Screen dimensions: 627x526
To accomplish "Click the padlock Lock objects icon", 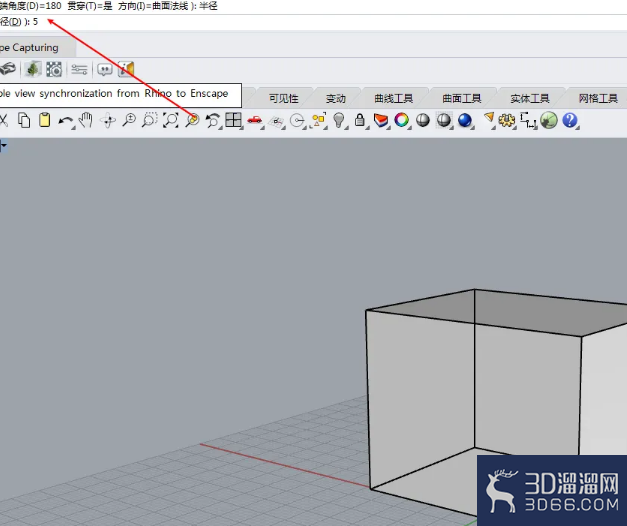I will coord(360,120).
